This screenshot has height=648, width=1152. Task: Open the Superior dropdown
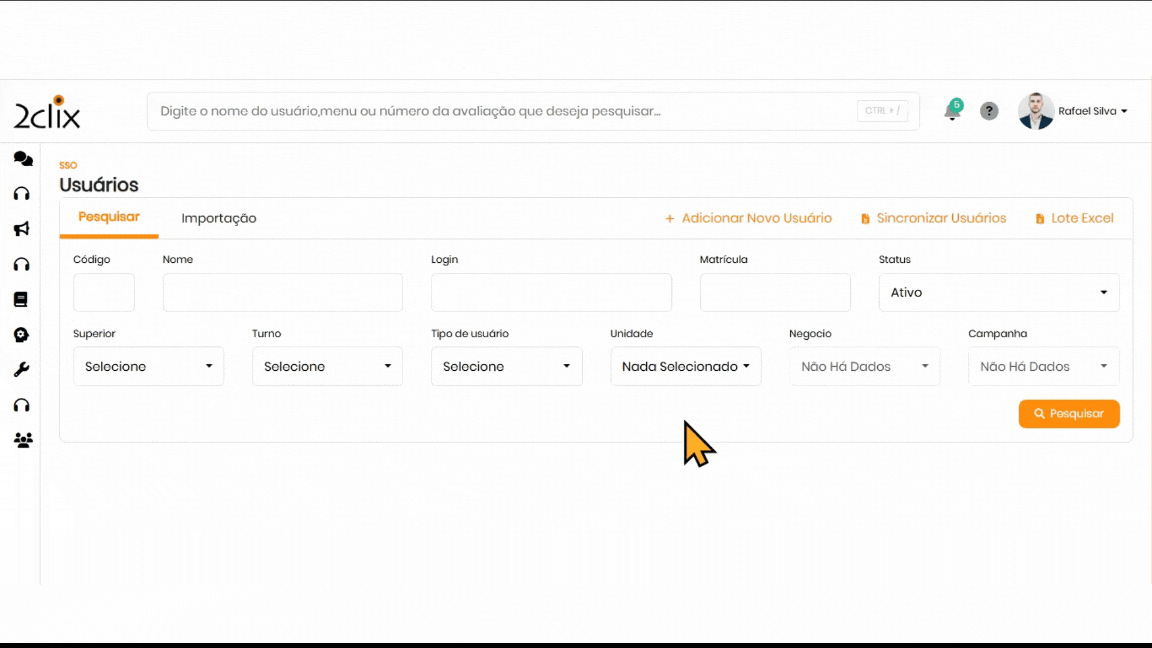click(148, 367)
